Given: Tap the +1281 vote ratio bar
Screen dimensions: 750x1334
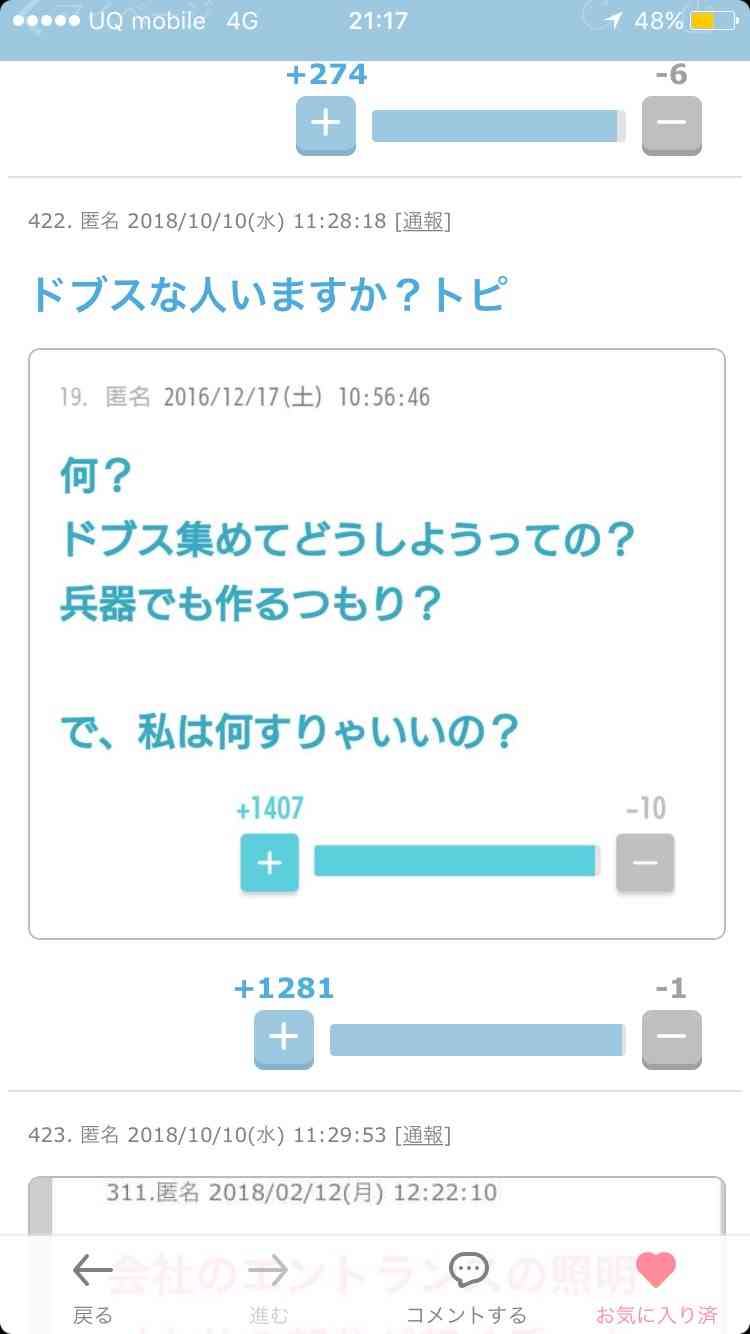Looking at the screenshot, I should tap(478, 1040).
